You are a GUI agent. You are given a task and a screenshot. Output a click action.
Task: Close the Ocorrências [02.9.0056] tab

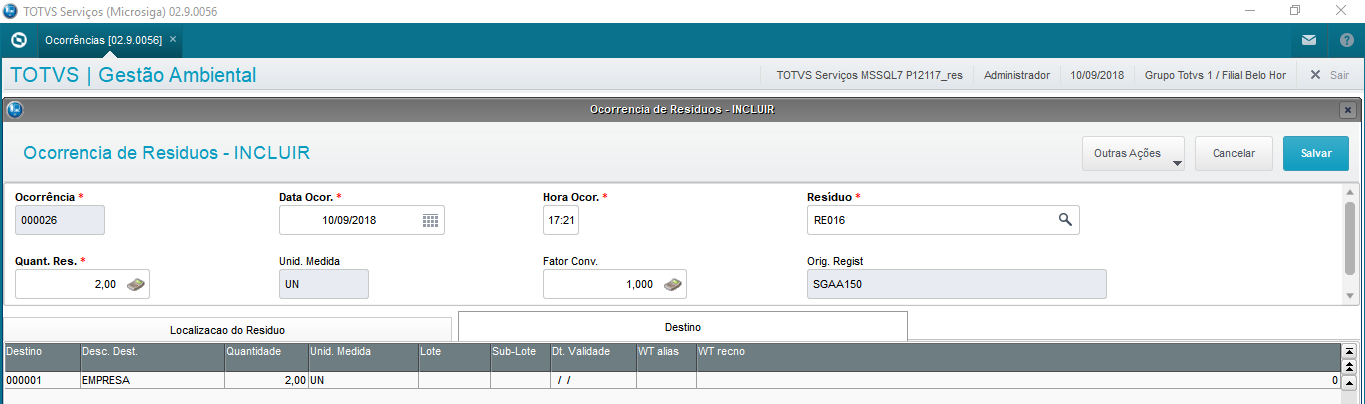tap(173, 39)
